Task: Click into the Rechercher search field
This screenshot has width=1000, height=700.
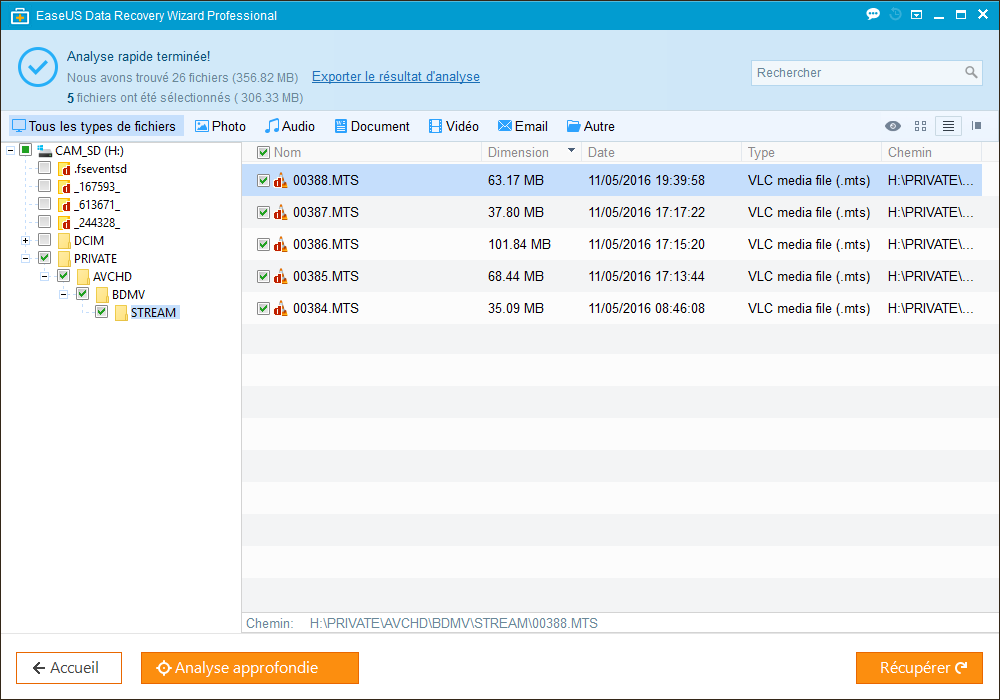Action: [x=855, y=73]
